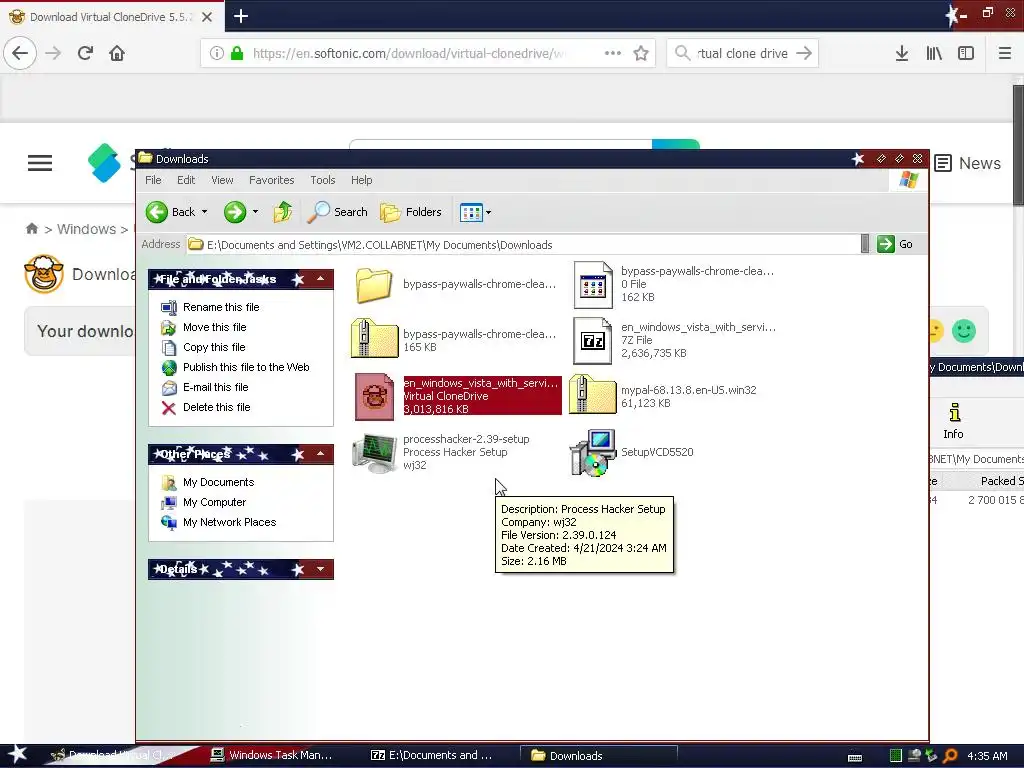1024x768 pixels.
Task: Click the Start star button on taskbar
Action: point(18,755)
